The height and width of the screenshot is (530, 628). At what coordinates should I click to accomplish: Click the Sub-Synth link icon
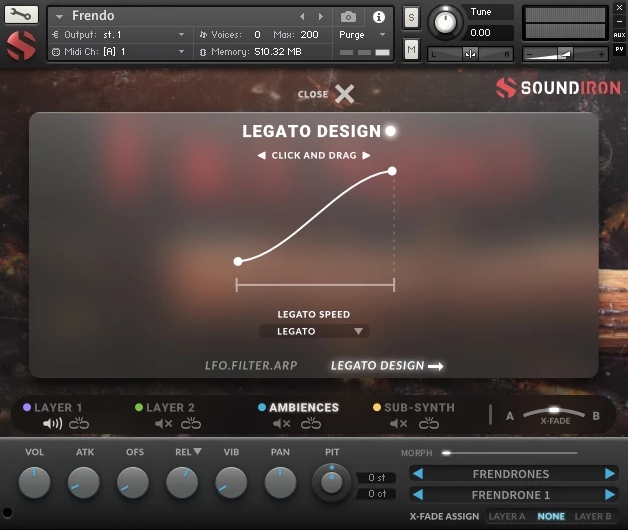[429, 423]
